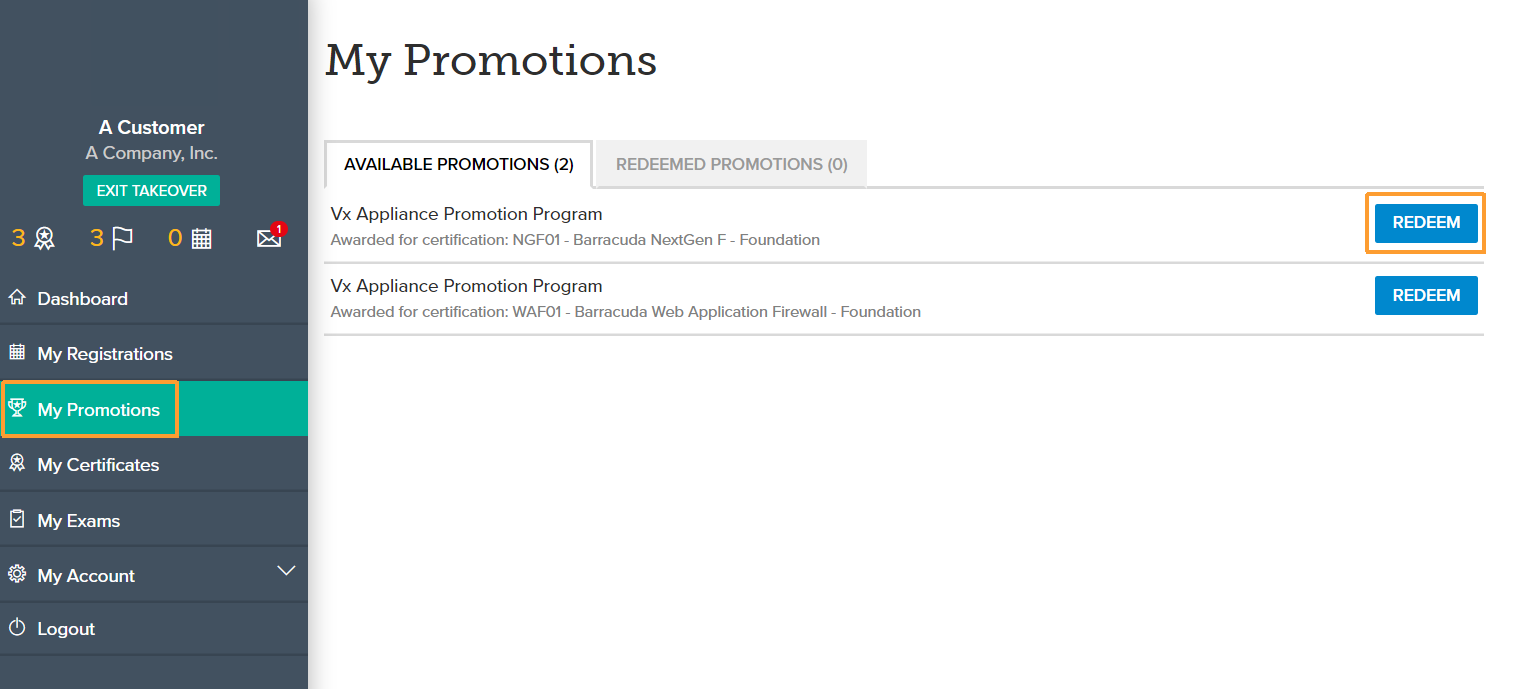Select the Available Promotions tab
The width and height of the screenshot is (1517, 689).
click(x=459, y=164)
